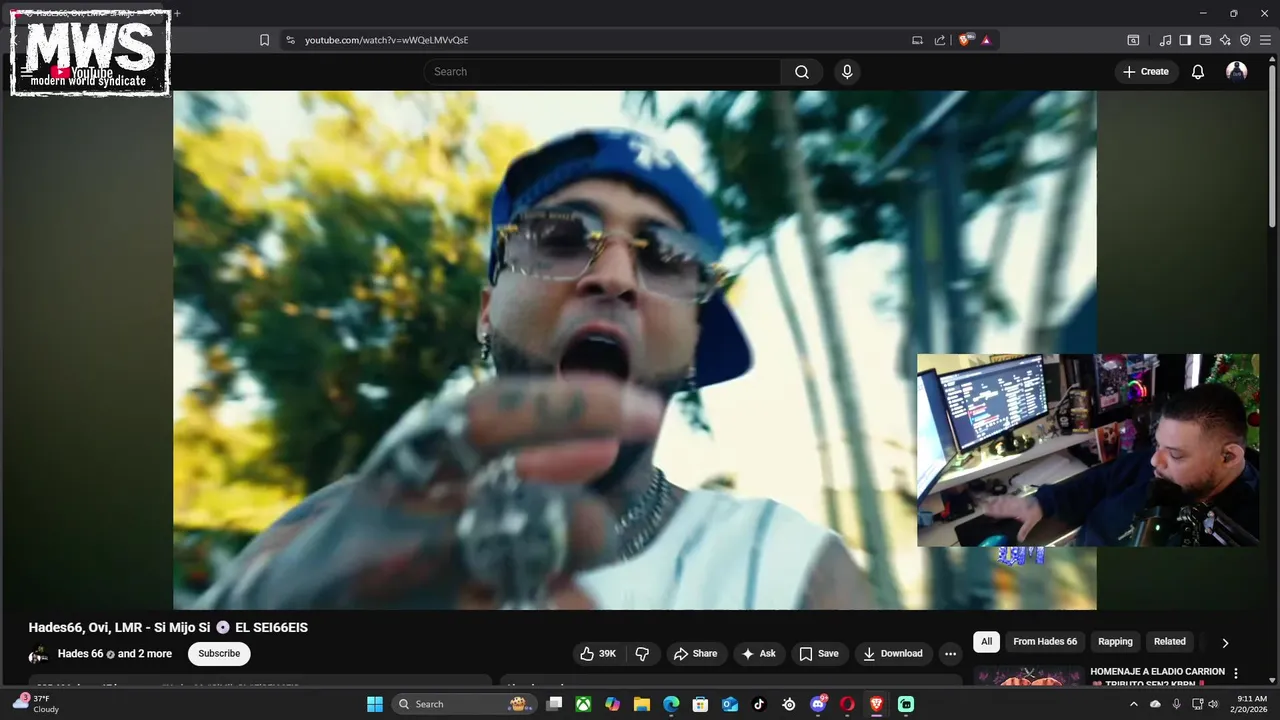Click the YouTube search magnifier button
Image resolution: width=1280 pixels, height=720 pixels.
[x=802, y=72]
